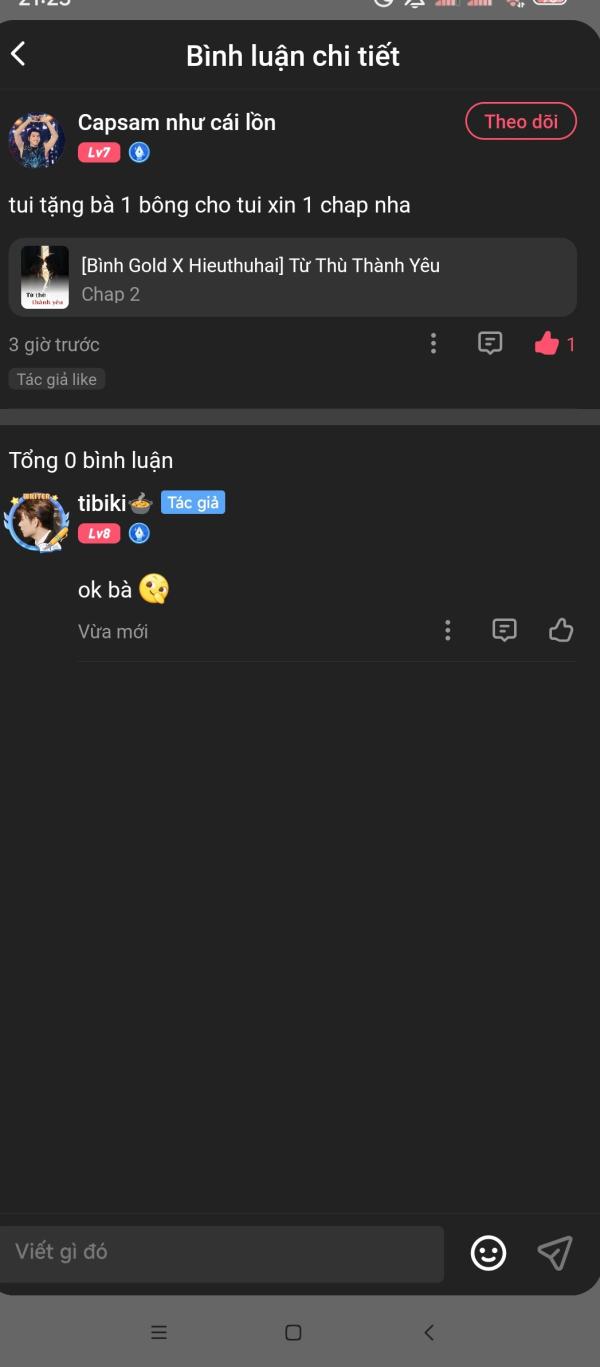Screen dimensions: 600x1367
Task: Reply to tibiki's comment via the speech bubble icon
Action: [505, 630]
